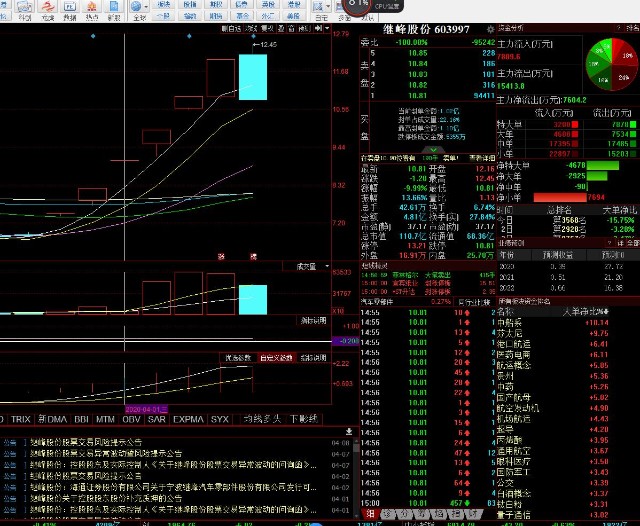
Task: Select the 2021 forecast row
Action: click(568, 277)
